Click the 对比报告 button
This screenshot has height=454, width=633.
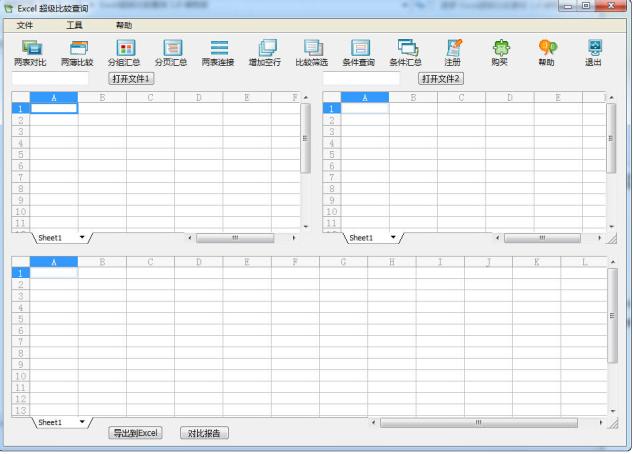(204, 433)
